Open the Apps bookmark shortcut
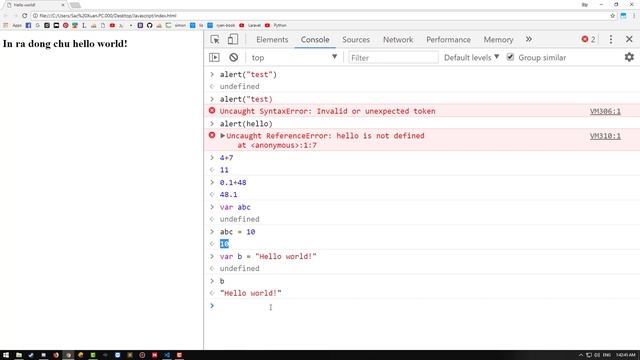Viewport: 640px width, 360px height. coord(13,25)
